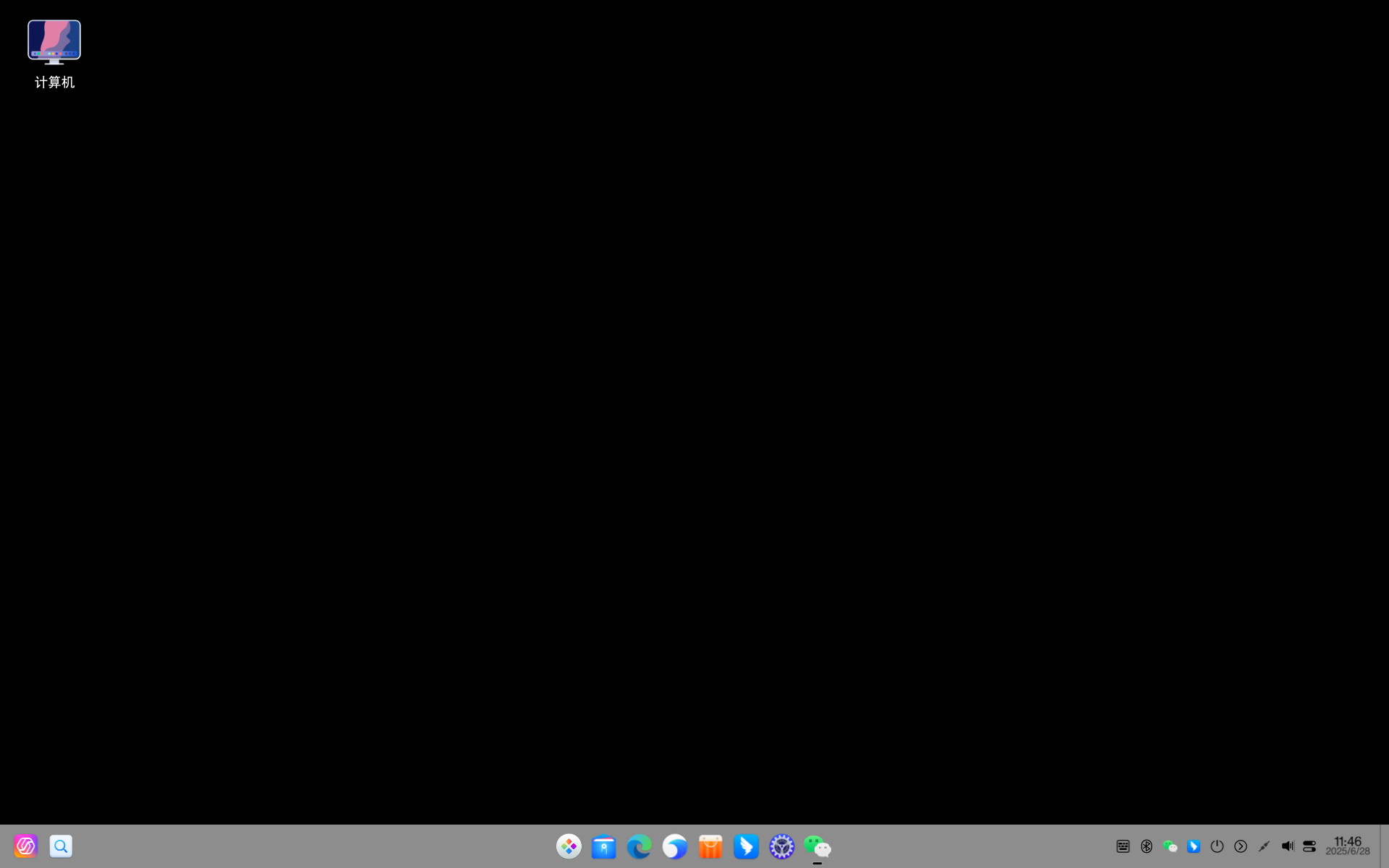Open the gear Control Center icon

tap(781, 846)
